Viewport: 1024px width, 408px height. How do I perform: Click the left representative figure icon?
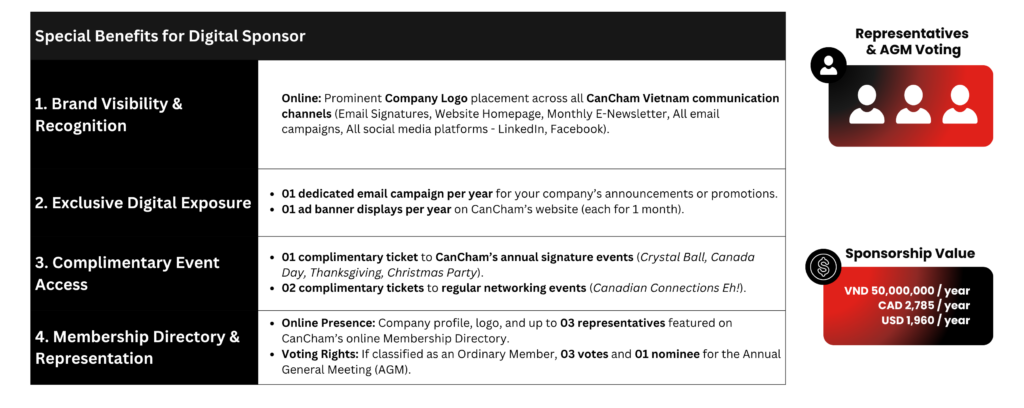click(x=866, y=105)
